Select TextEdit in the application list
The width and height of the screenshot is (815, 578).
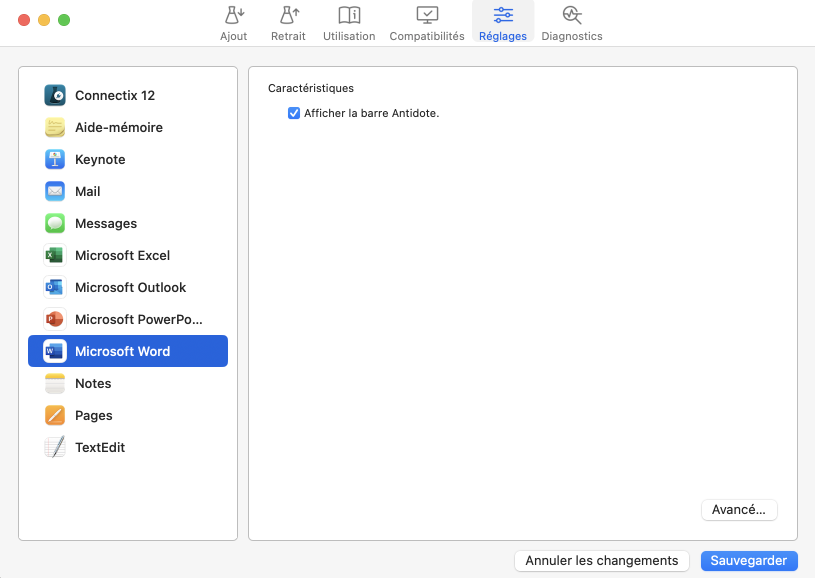coord(100,448)
